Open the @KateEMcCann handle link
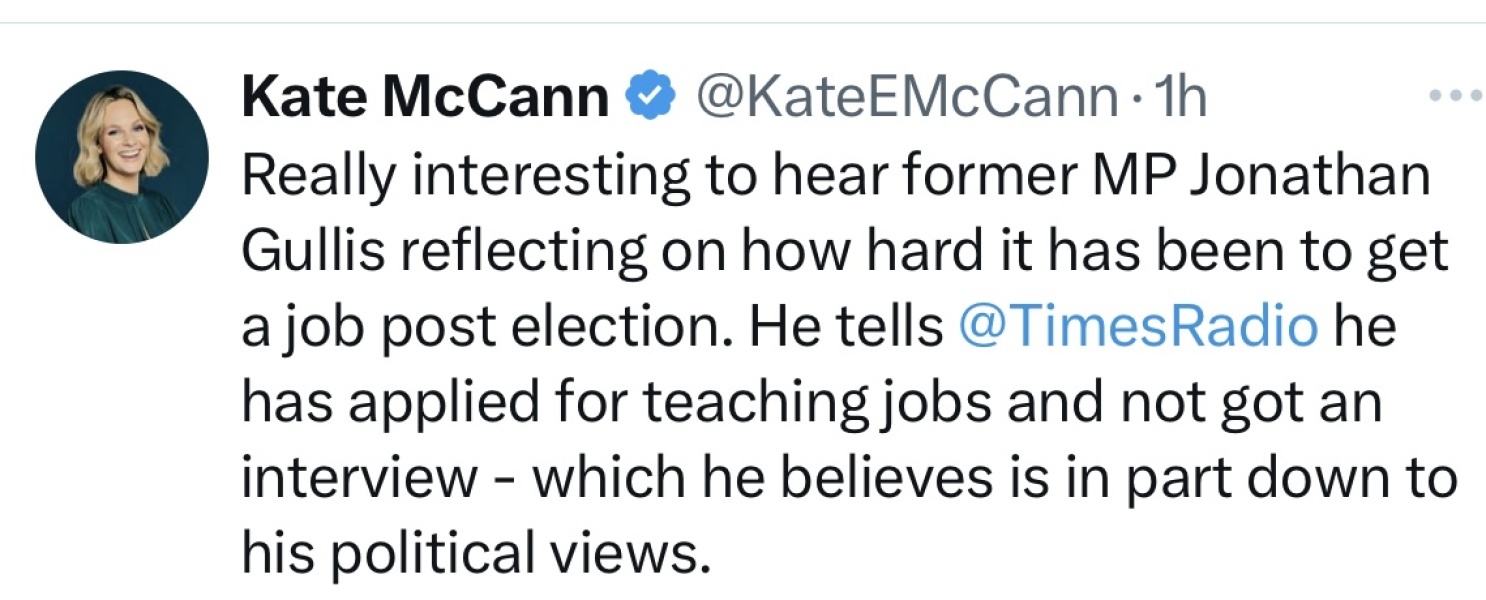Screen dimensions: 1486x600 (905, 98)
